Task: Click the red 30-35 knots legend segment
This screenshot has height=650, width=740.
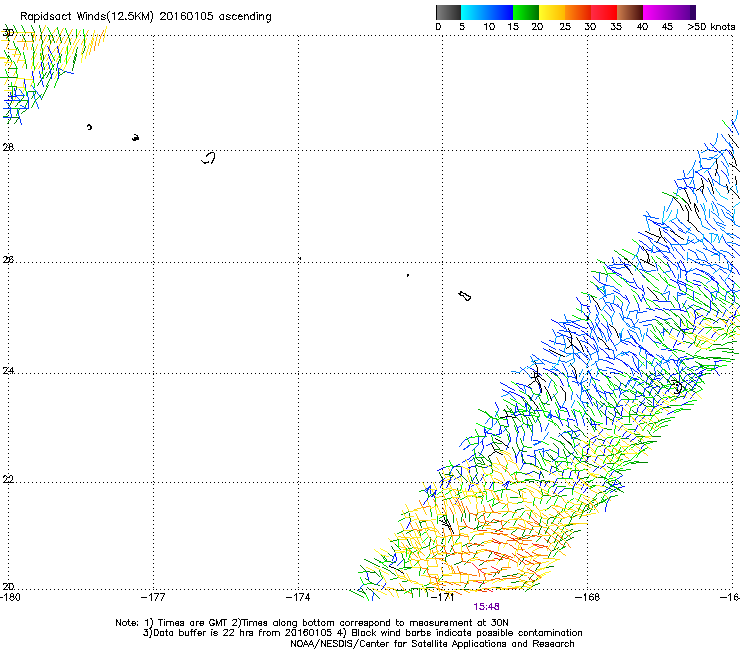Action: click(604, 12)
